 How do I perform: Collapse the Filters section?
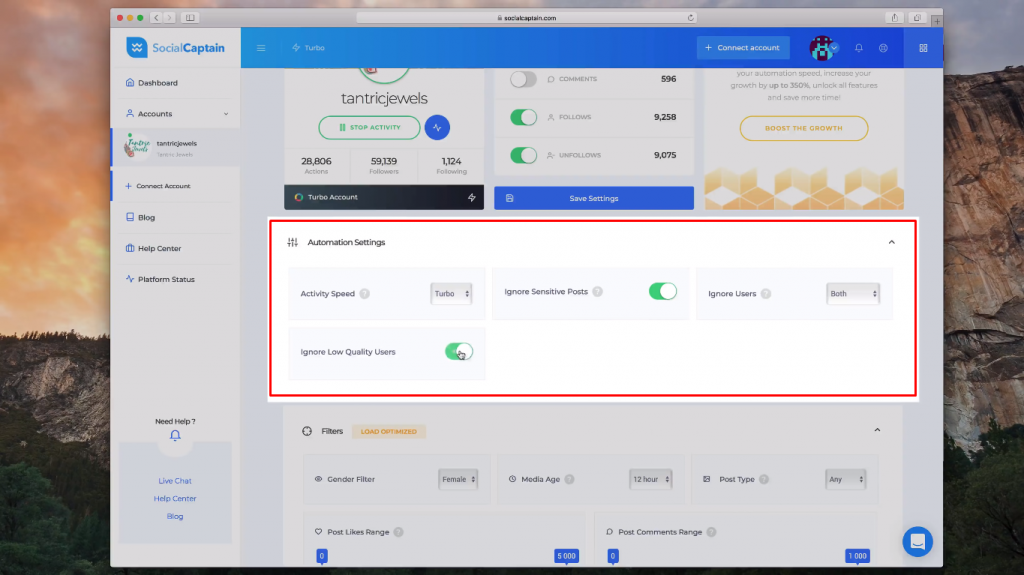pos(877,430)
